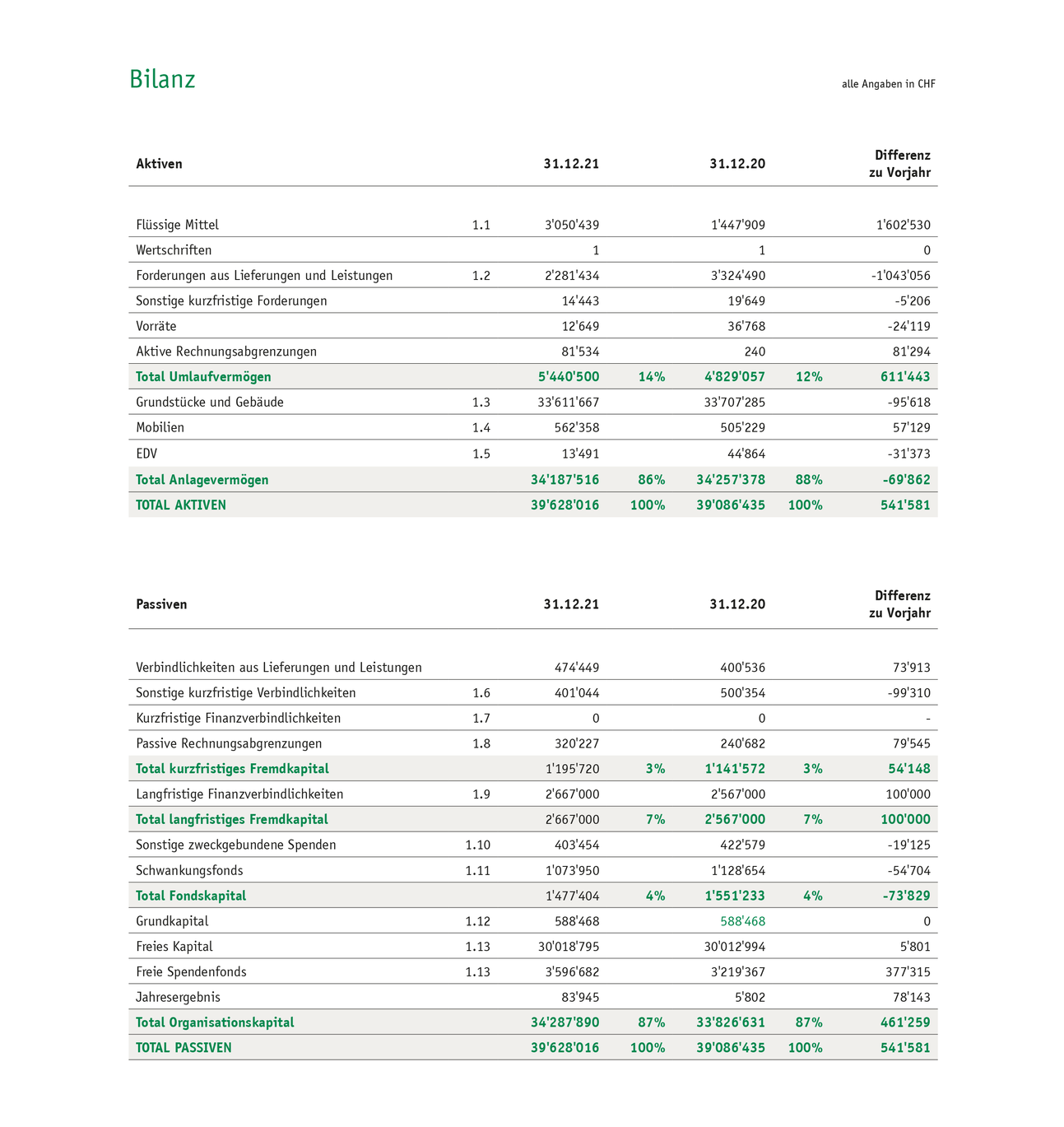
Task: Open note reference 1.5 beside EDV
Action: [481, 454]
